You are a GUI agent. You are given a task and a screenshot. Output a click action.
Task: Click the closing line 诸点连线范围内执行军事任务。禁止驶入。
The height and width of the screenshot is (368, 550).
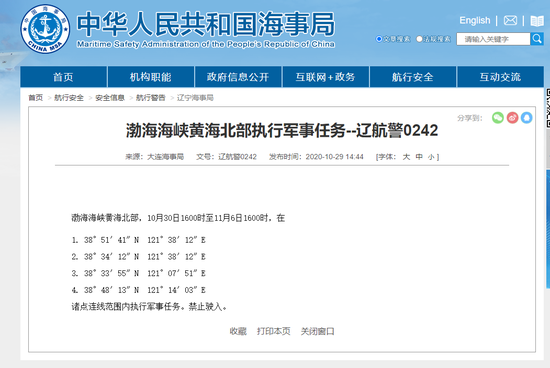pos(149,307)
